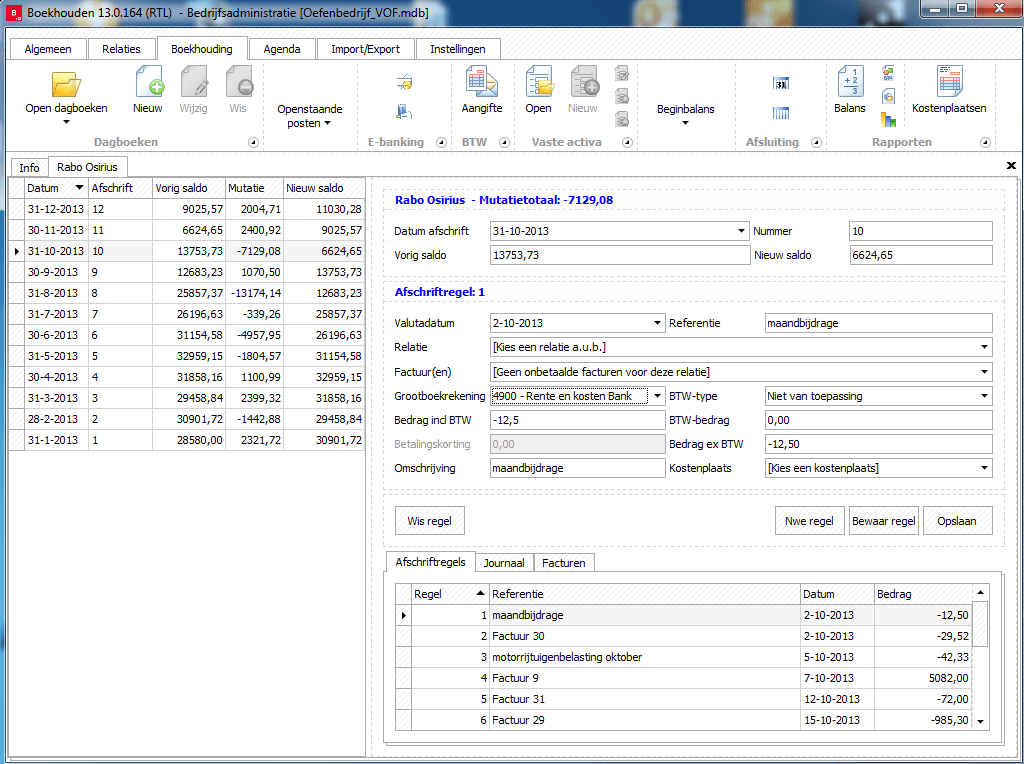
Task: Select the Factuur 9 row in Afschriftregels
Action: 645,678
